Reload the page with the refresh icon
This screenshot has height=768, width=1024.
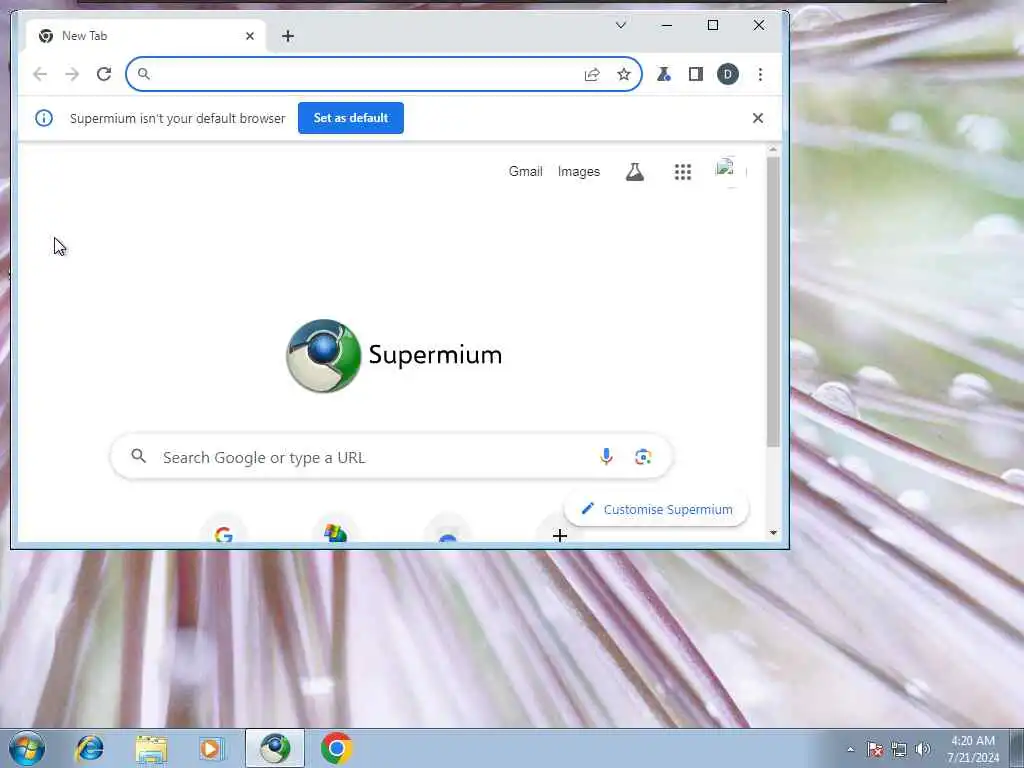pyautogui.click(x=104, y=74)
